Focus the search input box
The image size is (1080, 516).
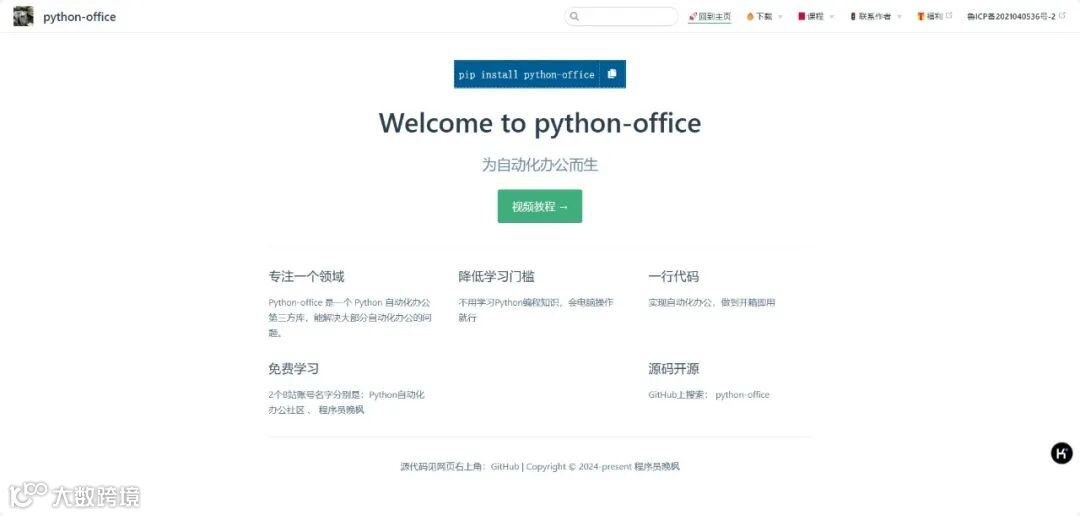pyautogui.click(x=621, y=17)
